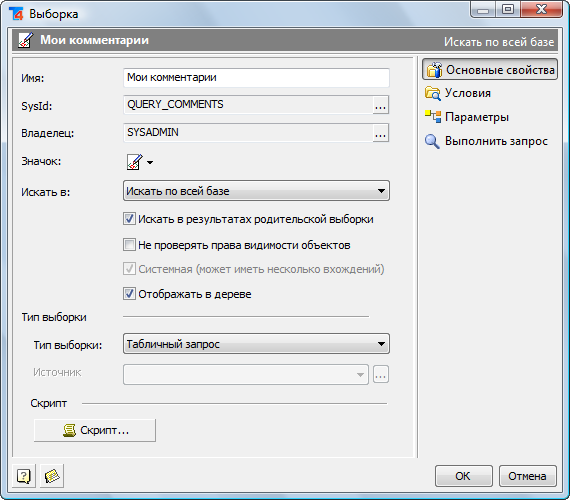570x500 pixels.
Task: Click the Параметры tree icon
Action: pyautogui.click(x=433, y=117)
